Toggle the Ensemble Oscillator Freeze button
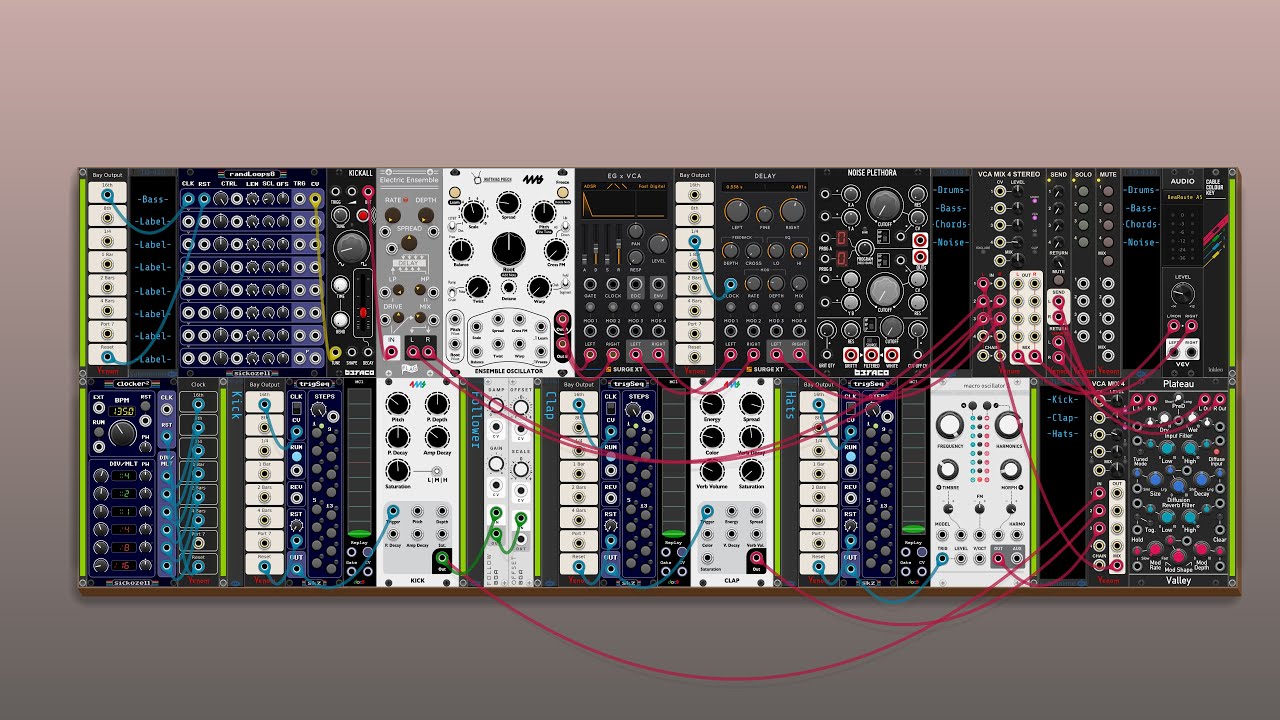 pyautogui.click(x=562, y=192)
